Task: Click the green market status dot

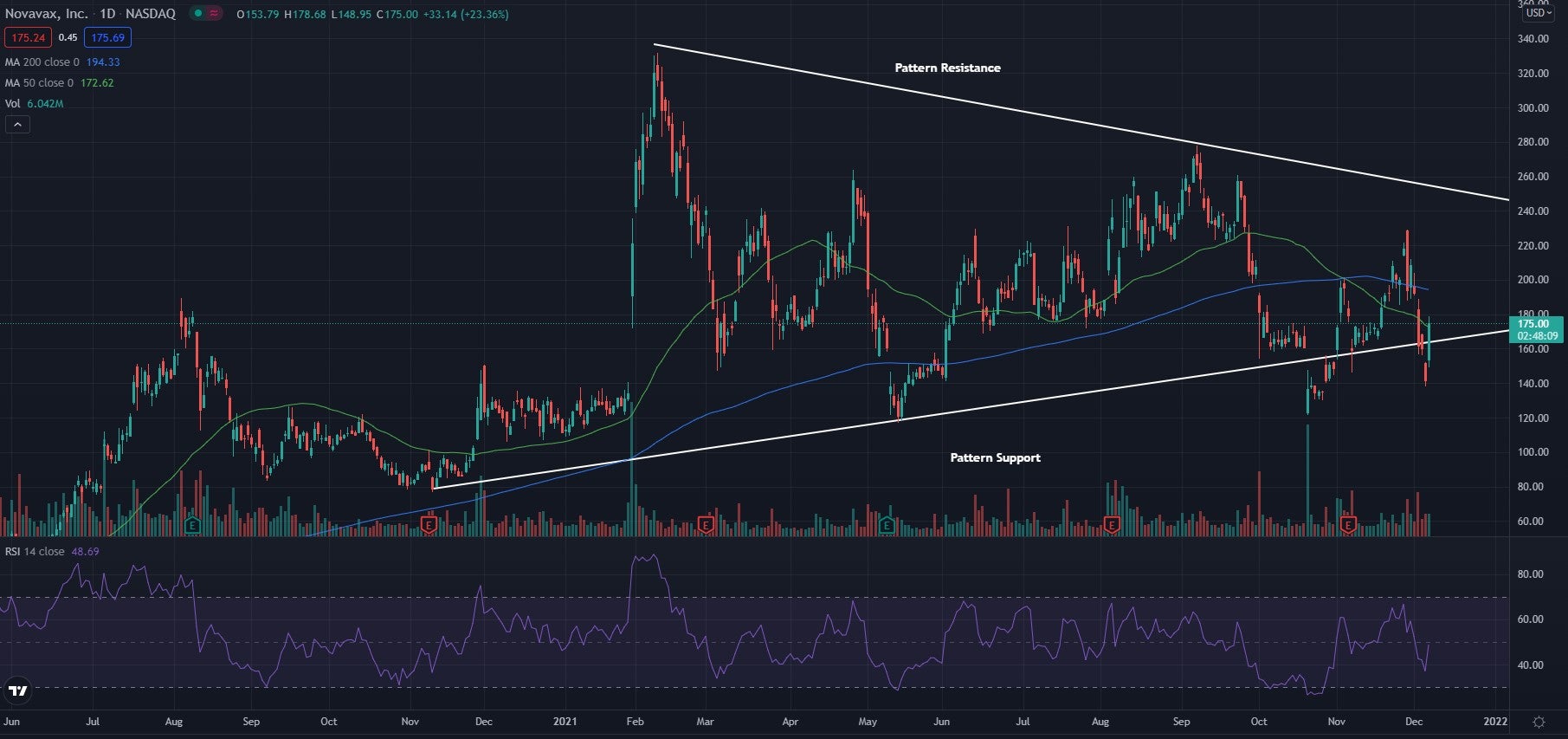Action: point(198,14)
